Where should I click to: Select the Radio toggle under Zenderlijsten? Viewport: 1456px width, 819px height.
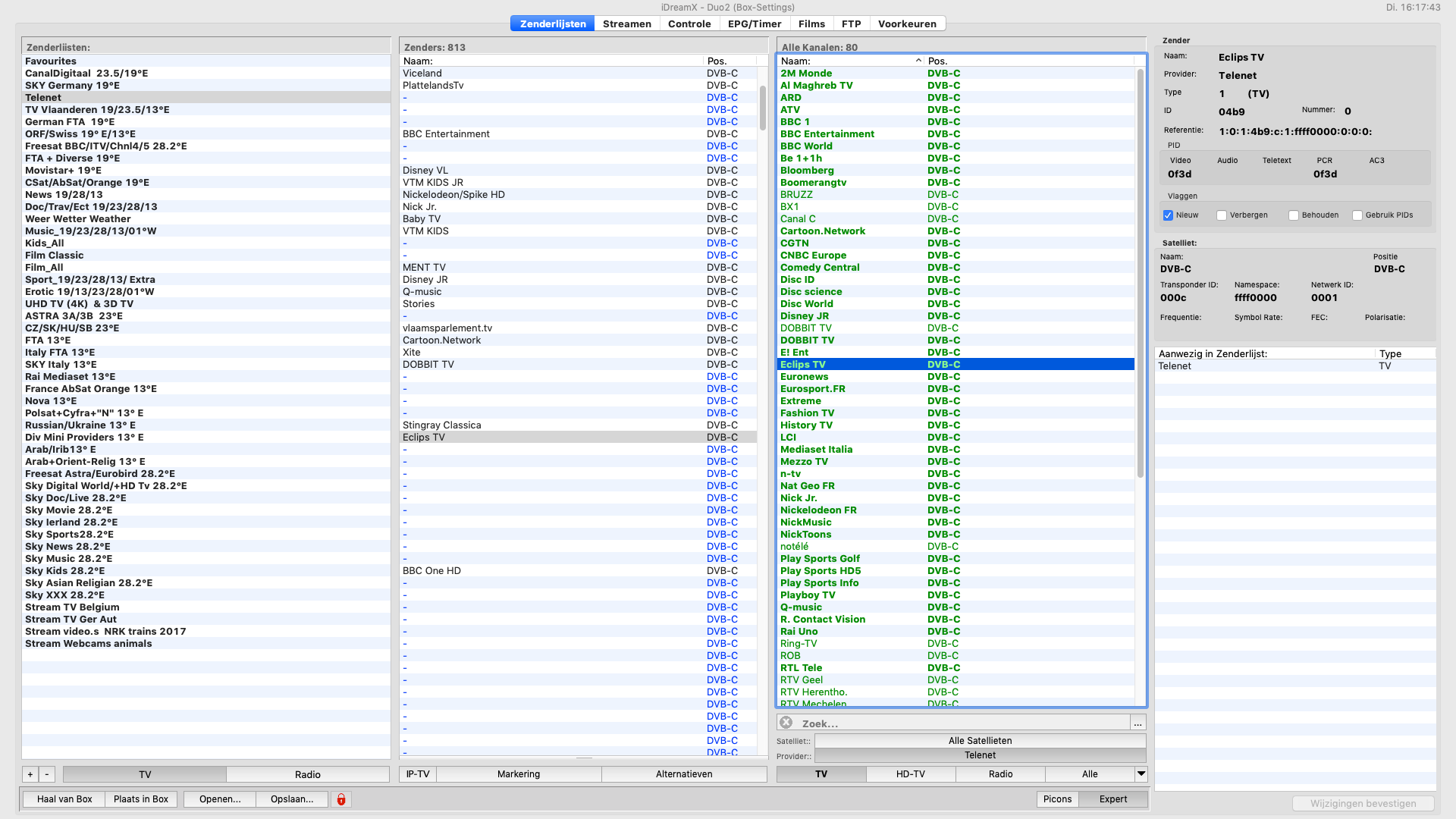(308, 774)
